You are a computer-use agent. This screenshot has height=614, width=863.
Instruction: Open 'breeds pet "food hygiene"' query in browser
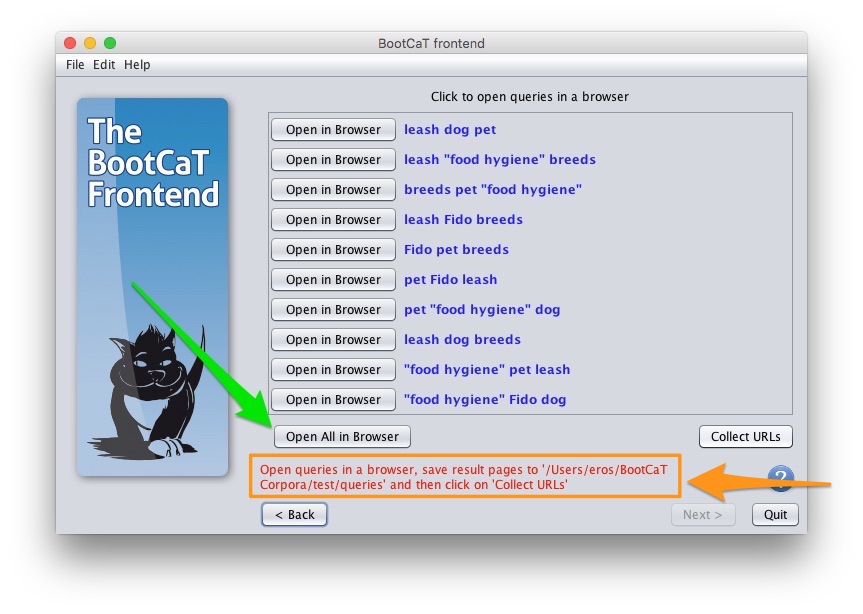click(333, 189)
